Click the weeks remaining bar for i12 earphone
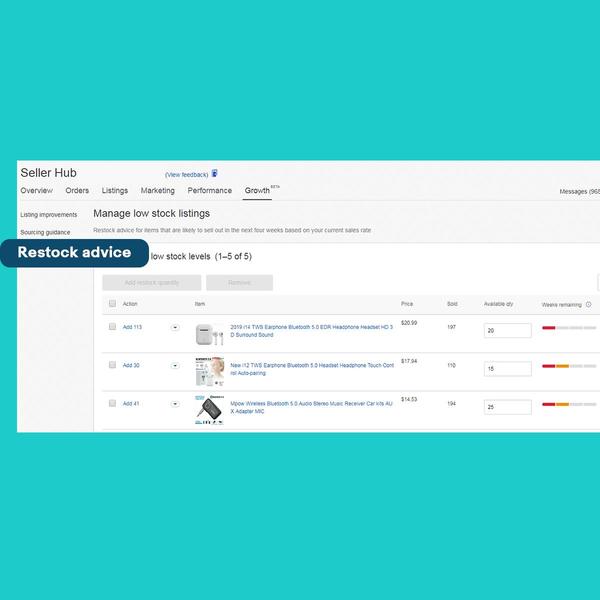 (569, 366)
